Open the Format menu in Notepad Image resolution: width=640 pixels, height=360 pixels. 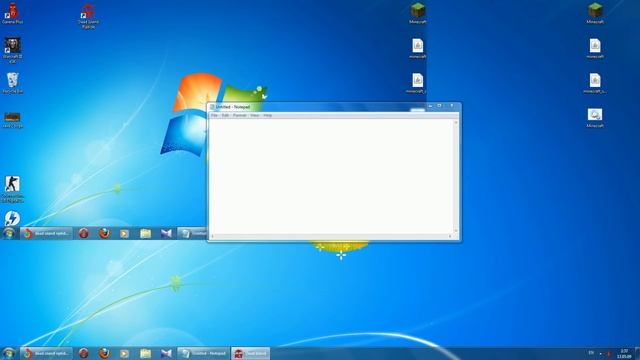click(240, 116)
